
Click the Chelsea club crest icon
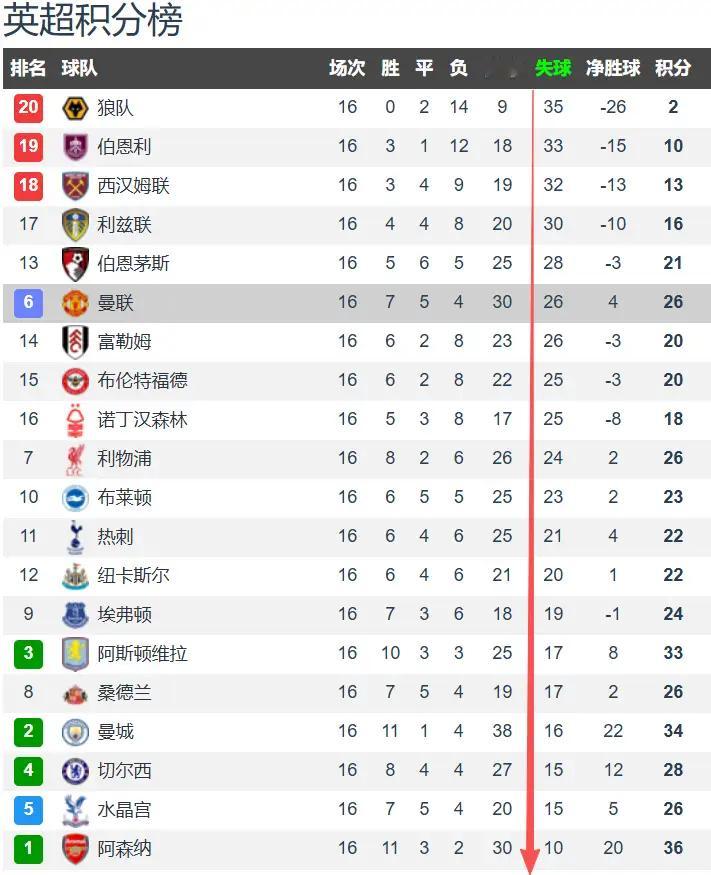tap(75, 771)
